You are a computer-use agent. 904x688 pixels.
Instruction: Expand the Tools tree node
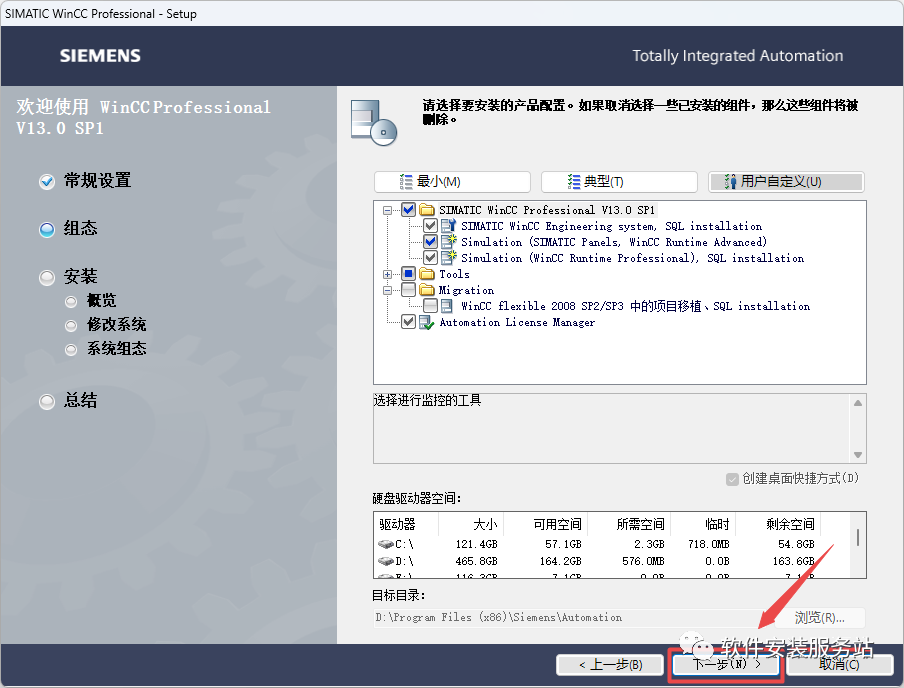click(x=387, y=275)
